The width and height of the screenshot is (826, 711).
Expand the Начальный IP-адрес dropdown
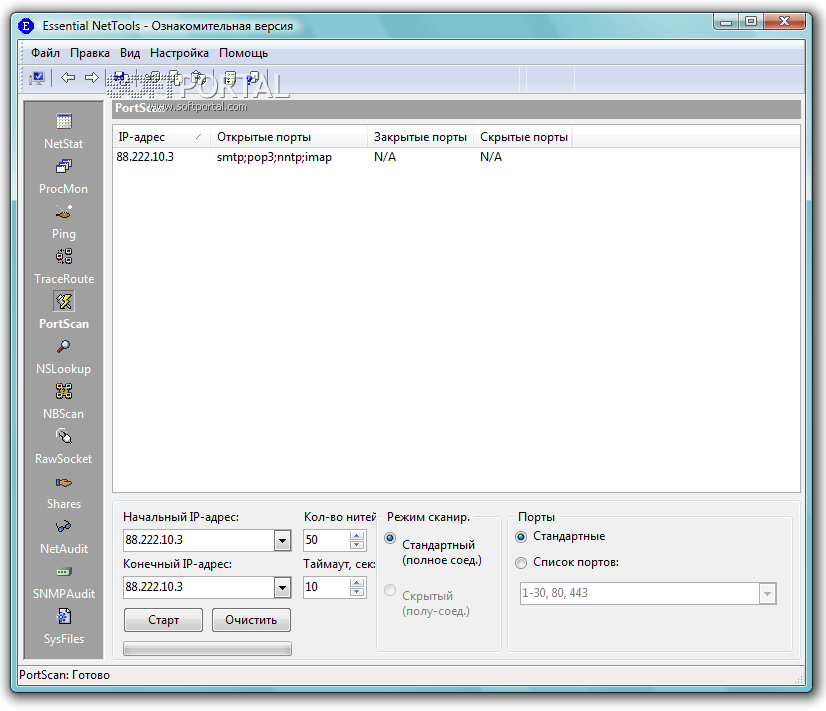pos(282,540)
